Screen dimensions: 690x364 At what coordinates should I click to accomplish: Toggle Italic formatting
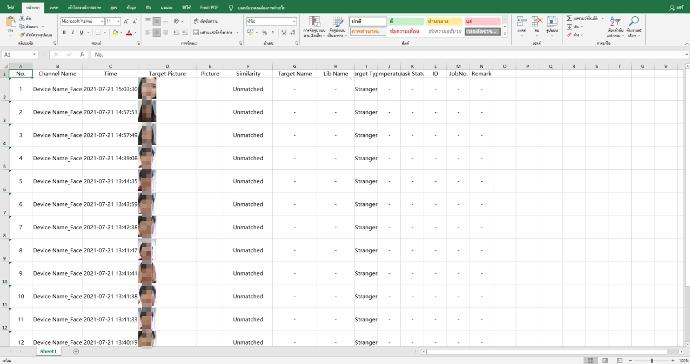click(x=73, y=33)
